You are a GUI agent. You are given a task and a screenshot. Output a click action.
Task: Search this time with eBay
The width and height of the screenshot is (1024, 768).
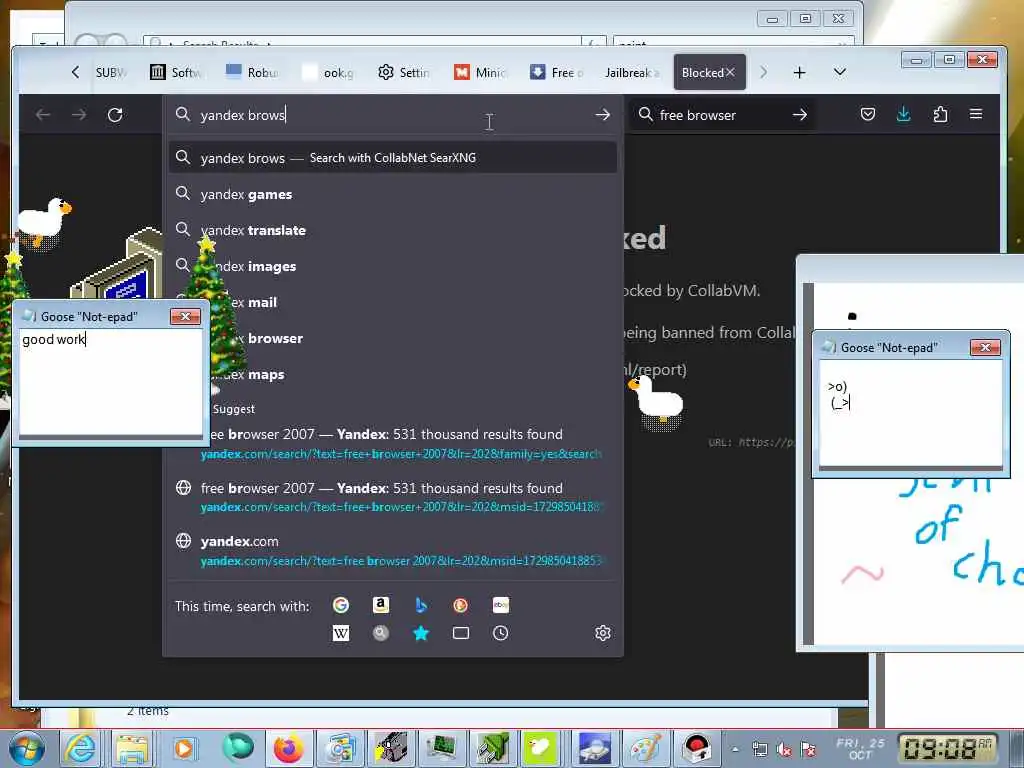(501, 605)
